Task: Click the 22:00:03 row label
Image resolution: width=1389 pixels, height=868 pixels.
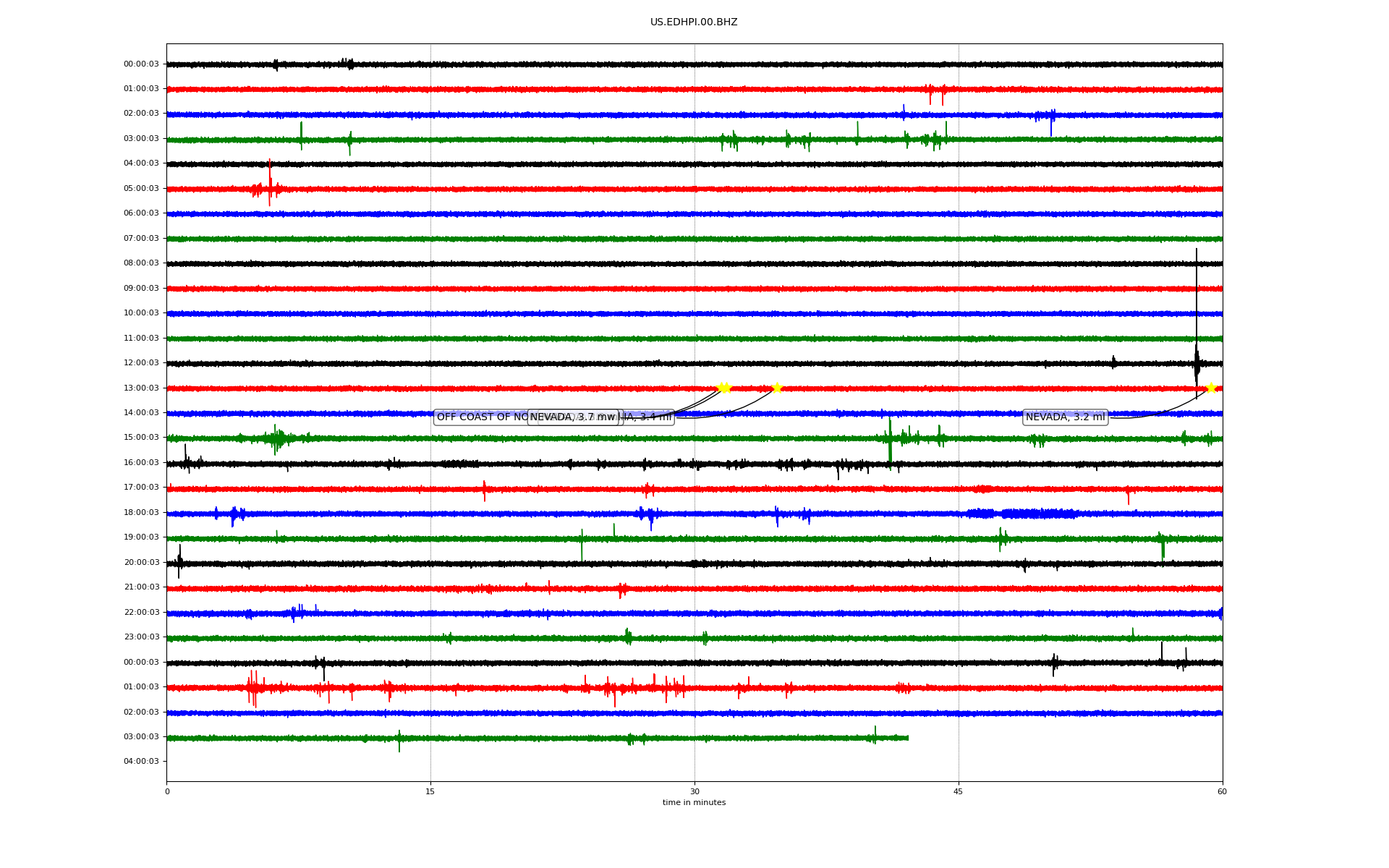Action: [141, 613]
